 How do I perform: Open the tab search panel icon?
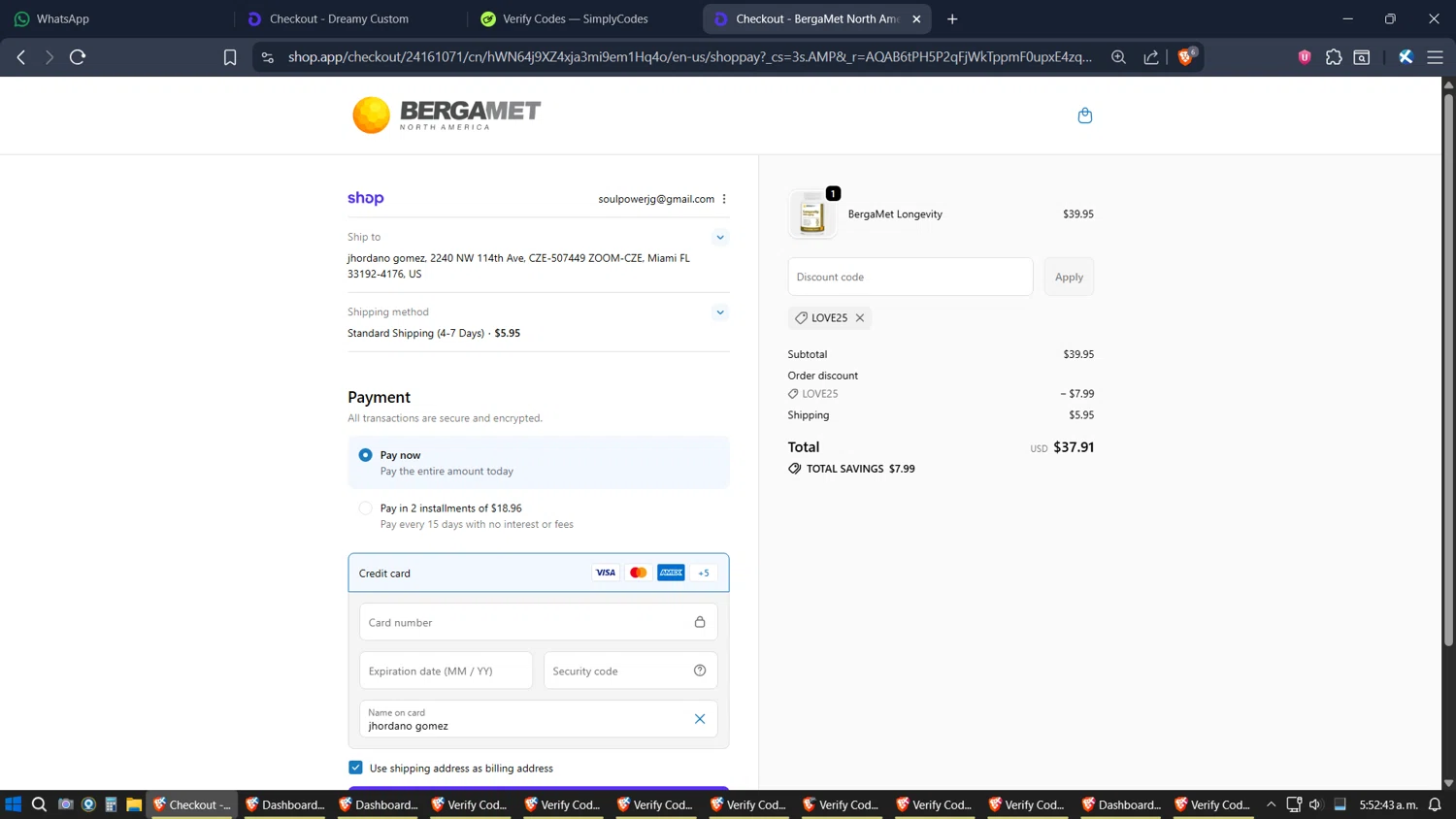[x=1362, y=57]
